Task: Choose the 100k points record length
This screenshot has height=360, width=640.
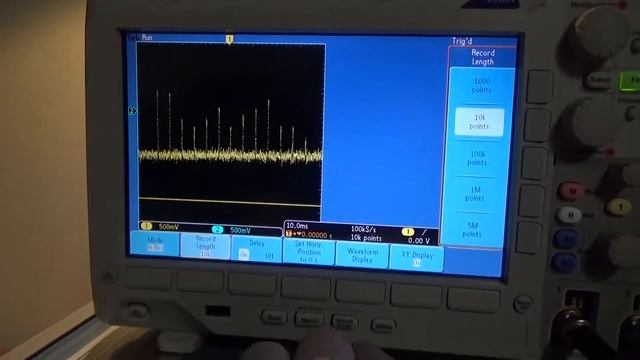Action: click(x=477, y=158)
